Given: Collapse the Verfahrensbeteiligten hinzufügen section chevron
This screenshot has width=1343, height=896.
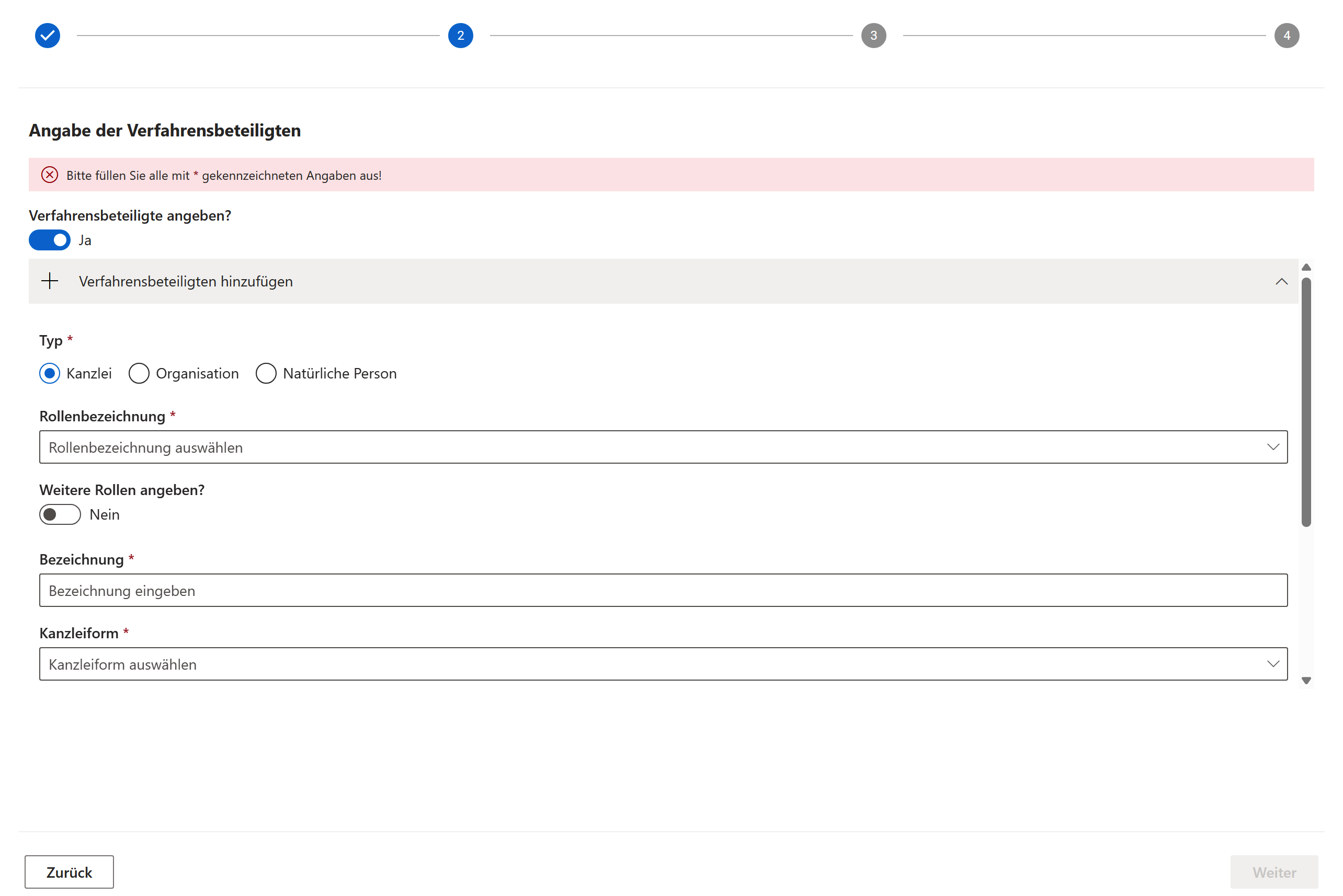Looking at the screenshot, I should pyautogui.click(x=1281, y=281).
